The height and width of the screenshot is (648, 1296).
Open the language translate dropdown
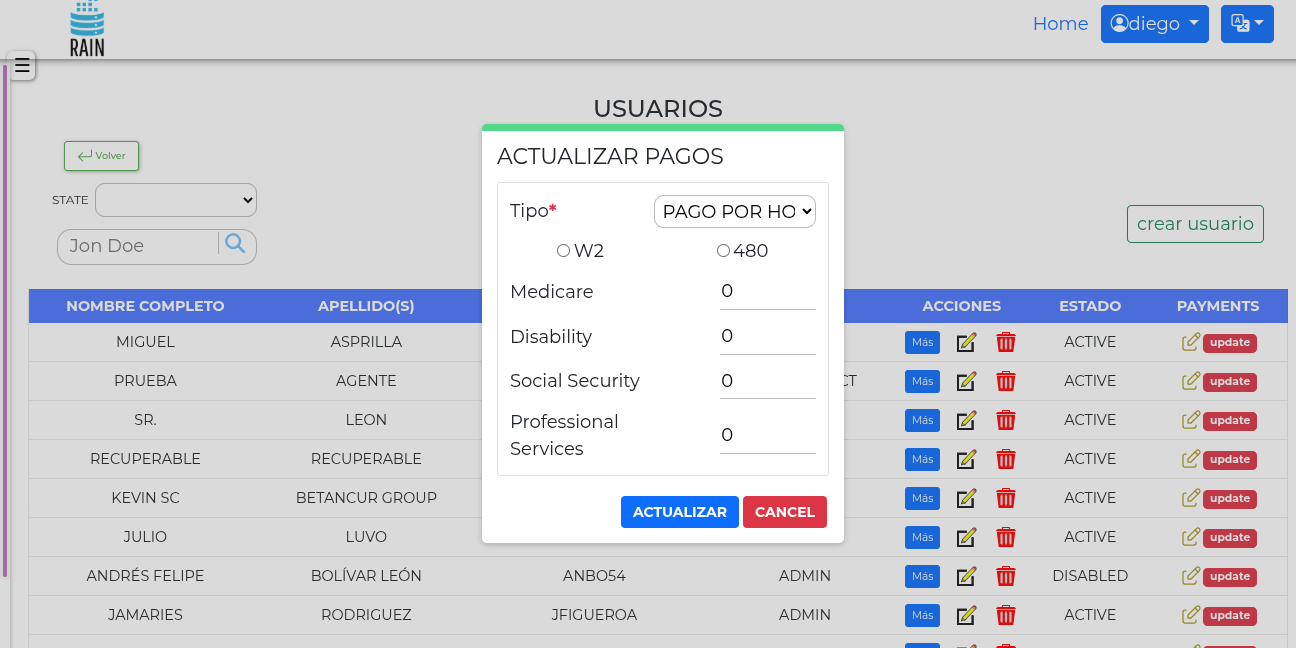tap(1246, 24)
